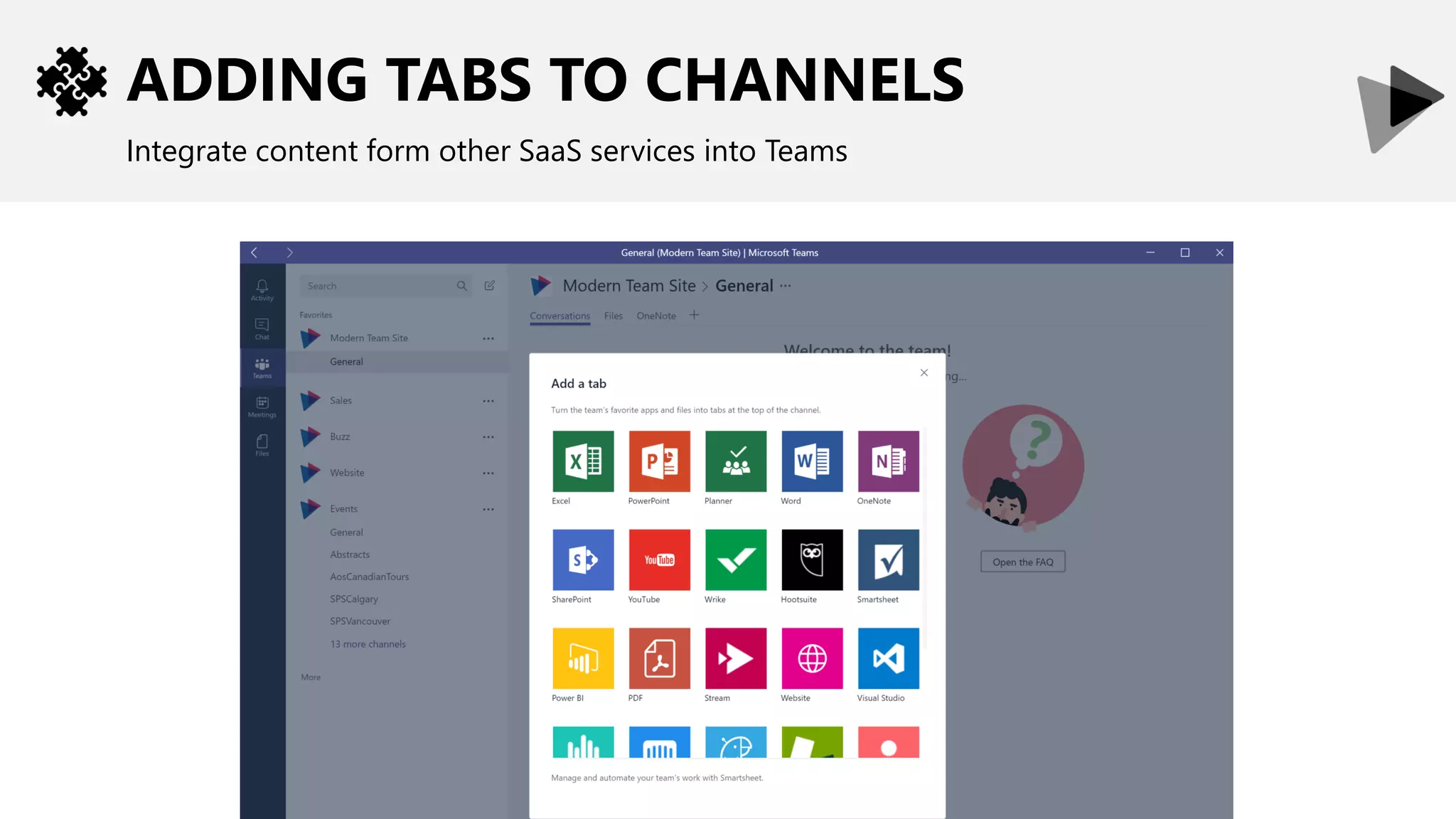Open Sales team options ellipsis
The image size is (1456, 819).
tap(488, 401)
